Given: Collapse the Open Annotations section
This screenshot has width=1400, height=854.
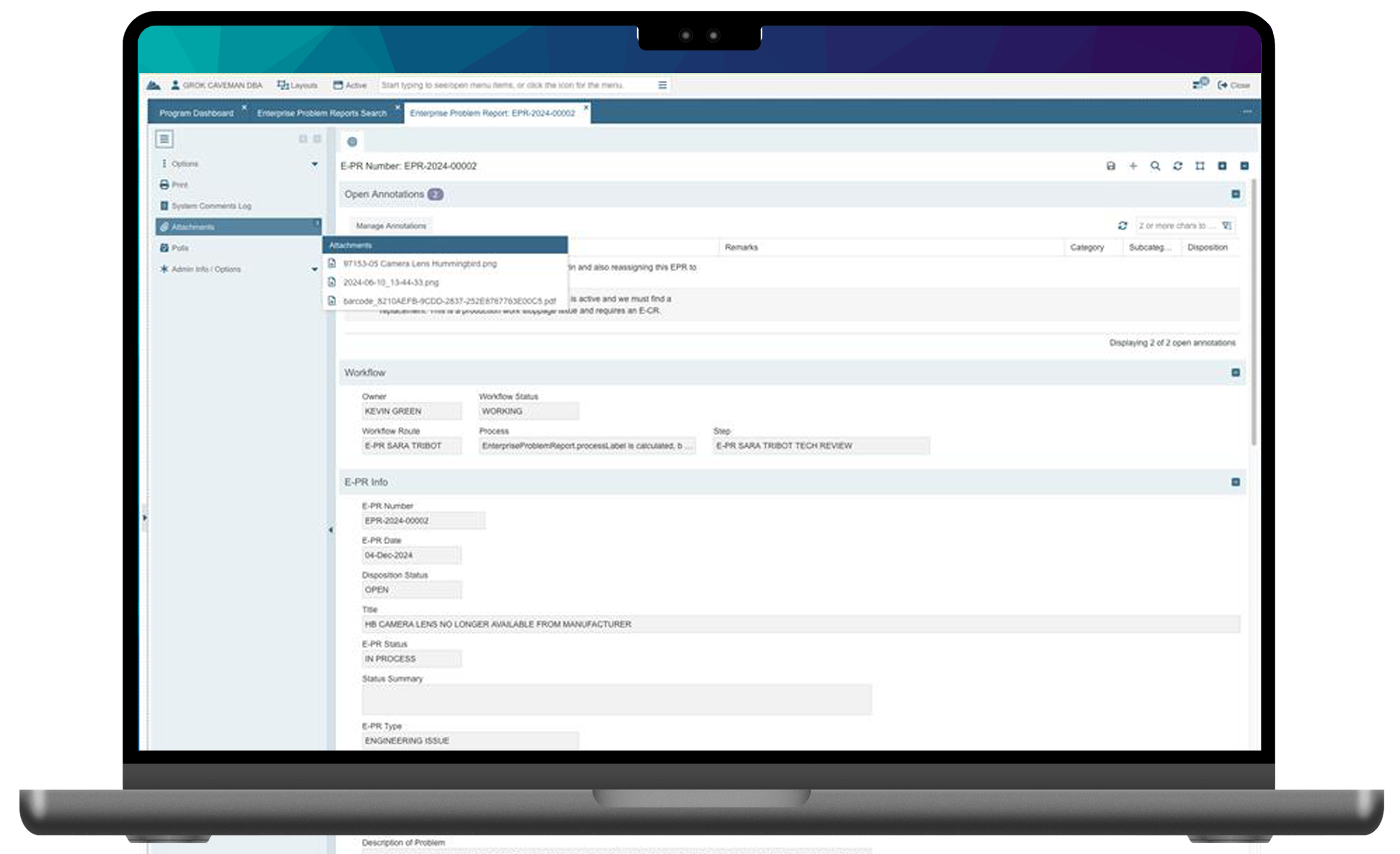Looking at the screenshot, I should [1235, 194].
